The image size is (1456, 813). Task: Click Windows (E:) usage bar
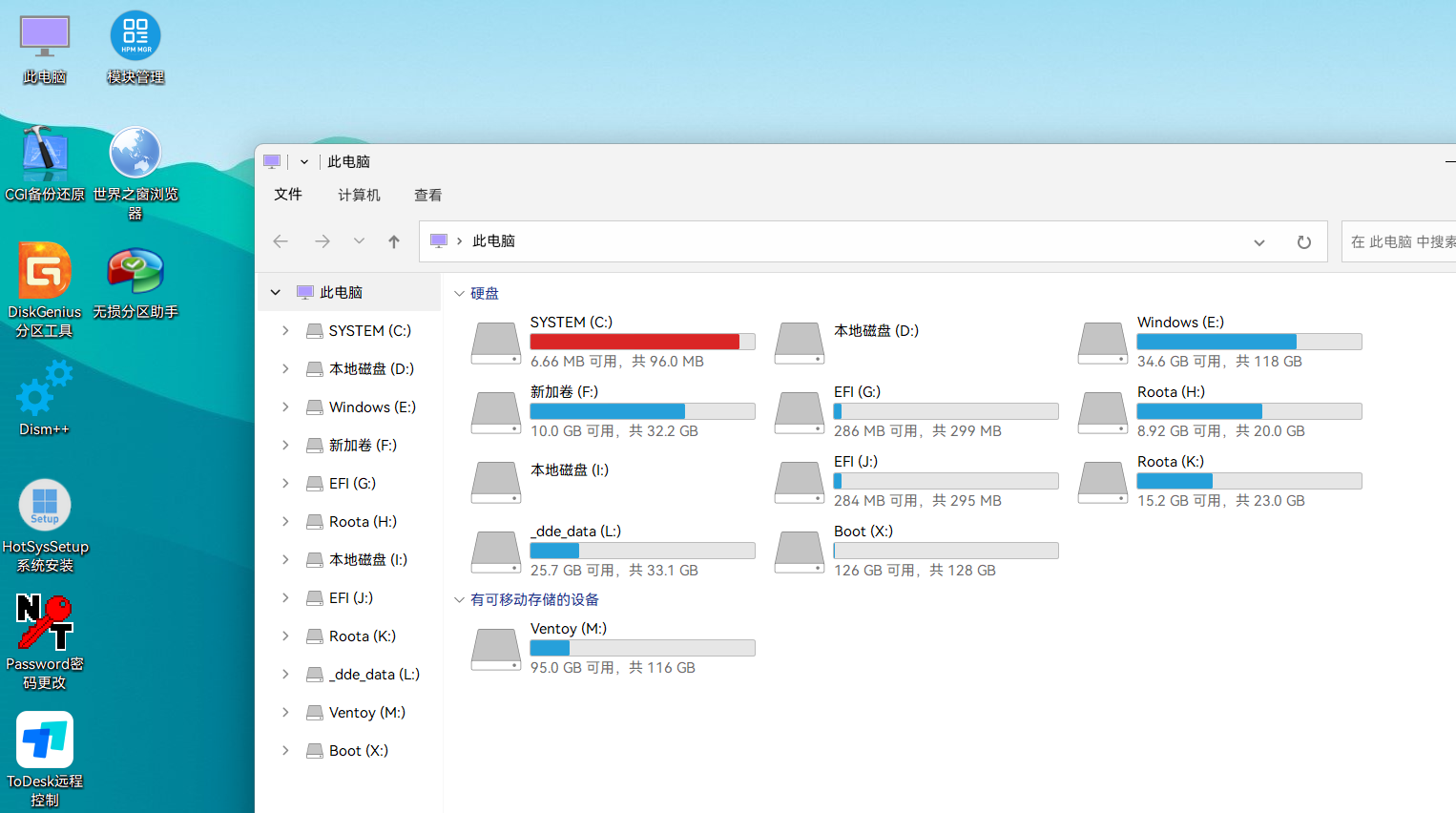(1250, 342)
